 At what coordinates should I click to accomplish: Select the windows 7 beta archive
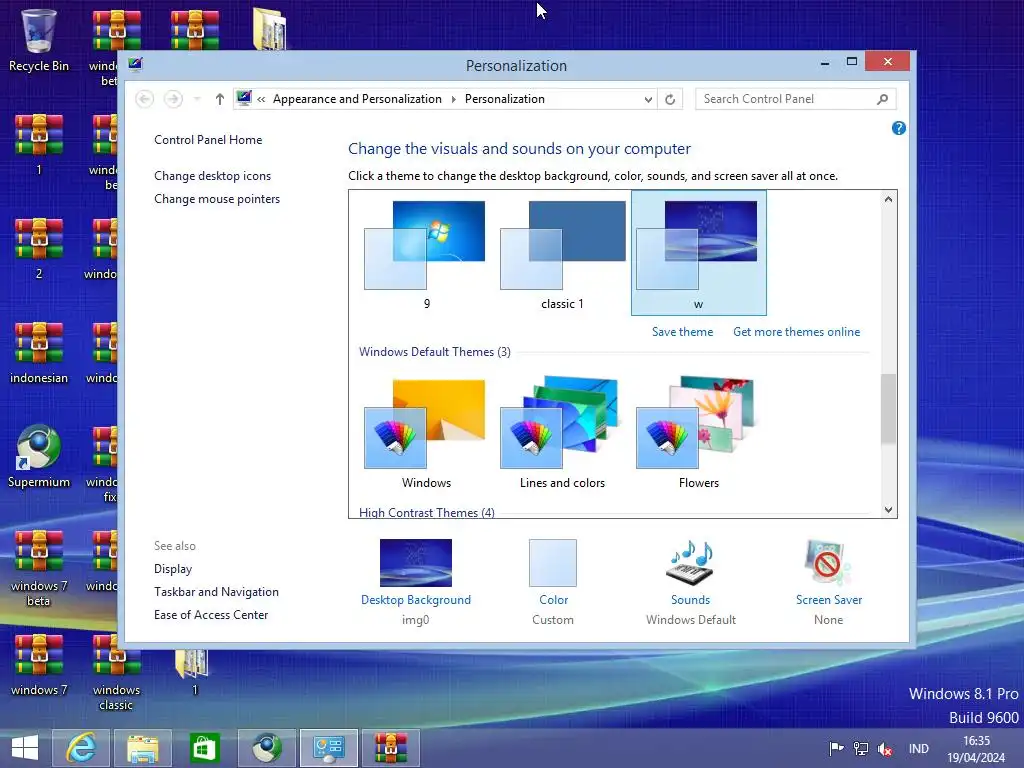click(x=39, y=568)
